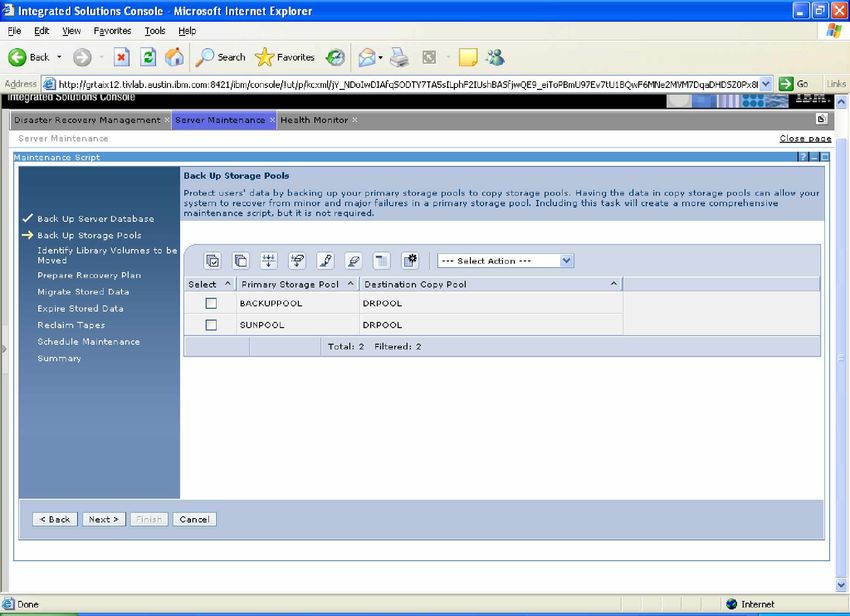Open the Help menu

point(187,31)
